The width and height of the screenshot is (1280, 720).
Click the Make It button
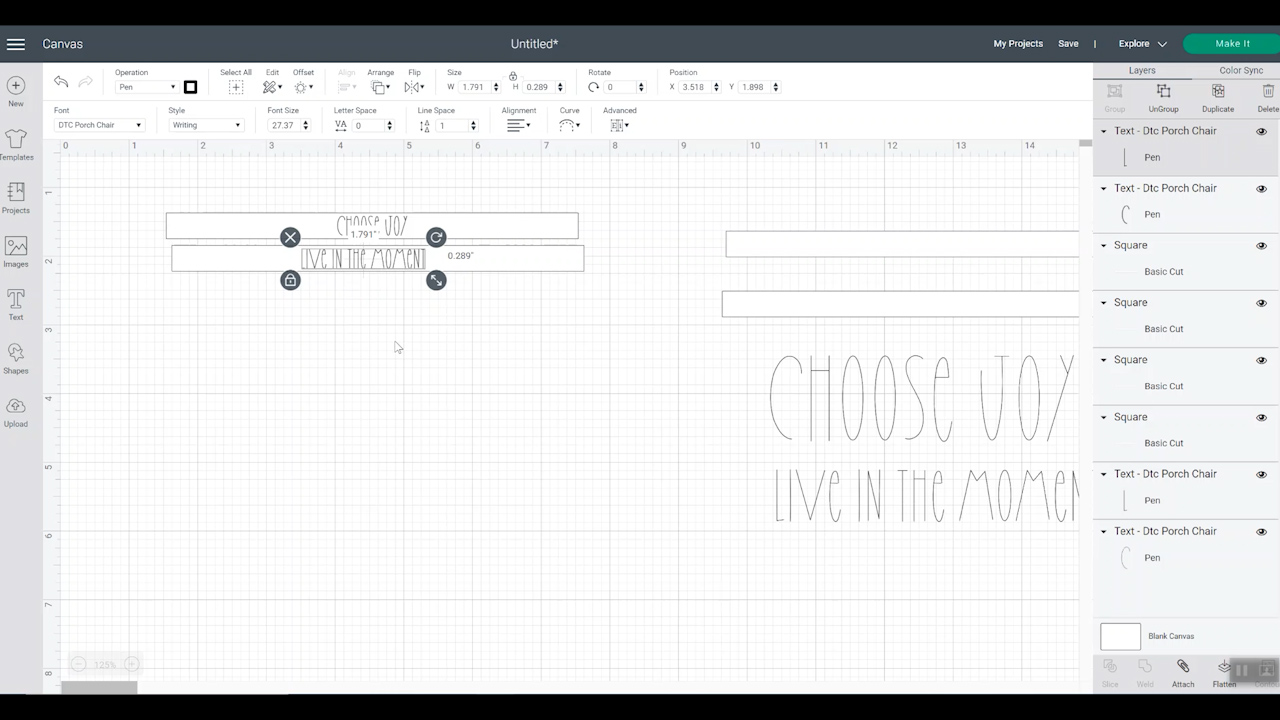click(1232, 44)
